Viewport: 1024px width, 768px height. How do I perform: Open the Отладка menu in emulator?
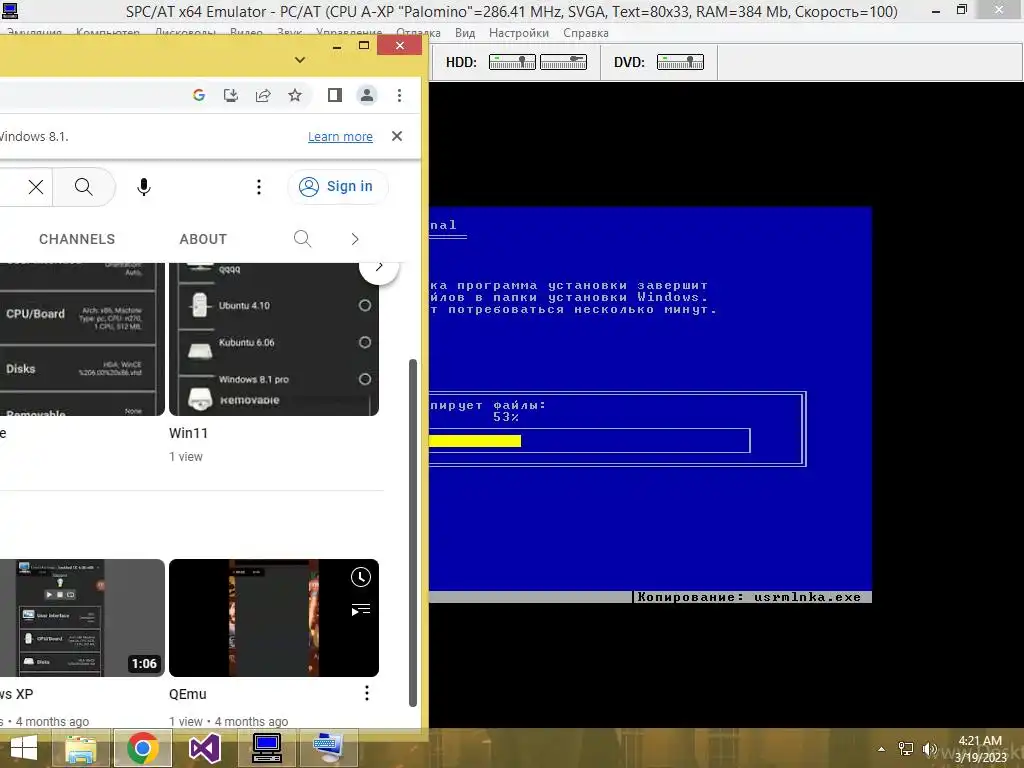point(418,33)
